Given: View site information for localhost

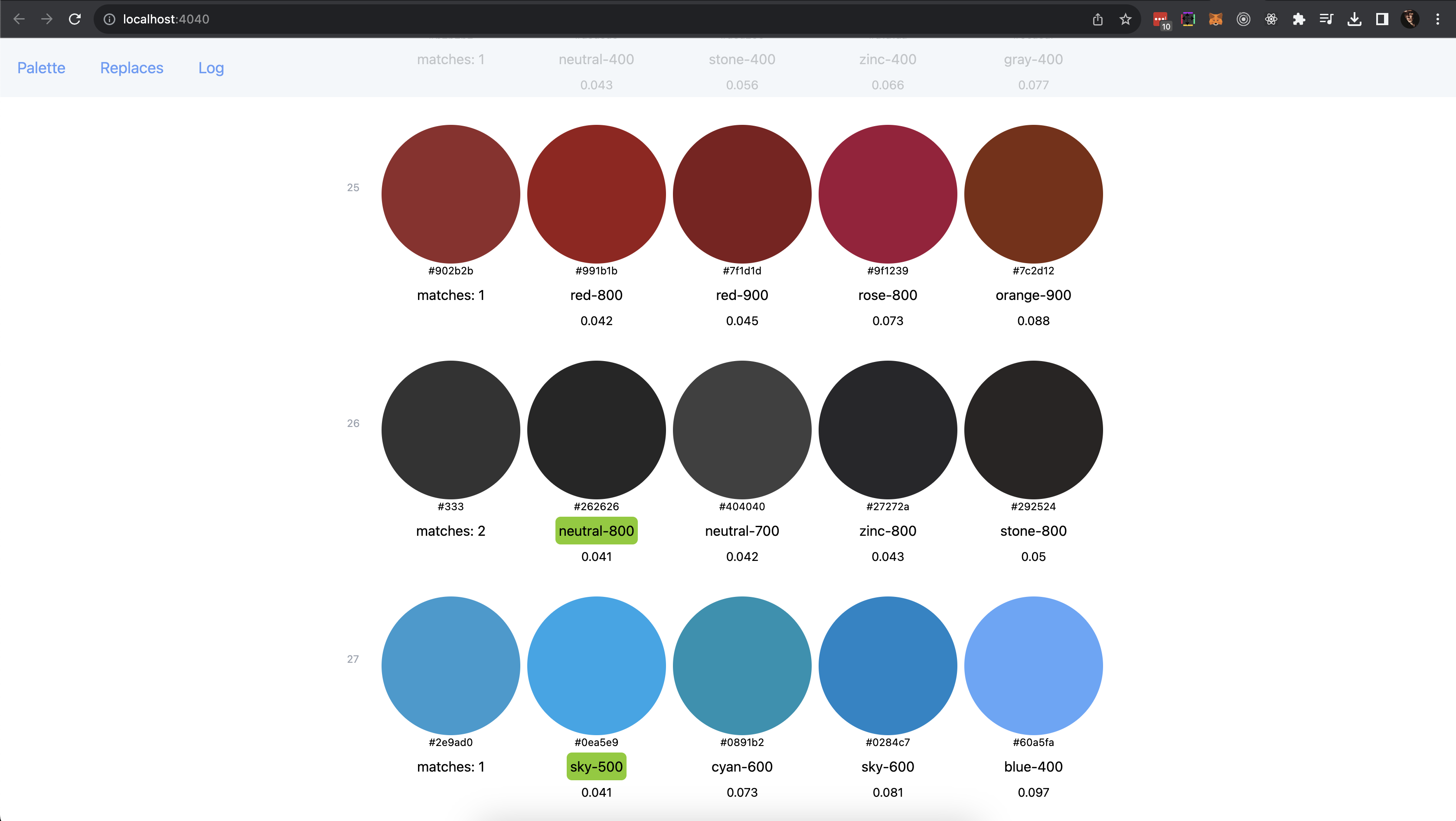Looking at the screenshot, I should [110, 19].
